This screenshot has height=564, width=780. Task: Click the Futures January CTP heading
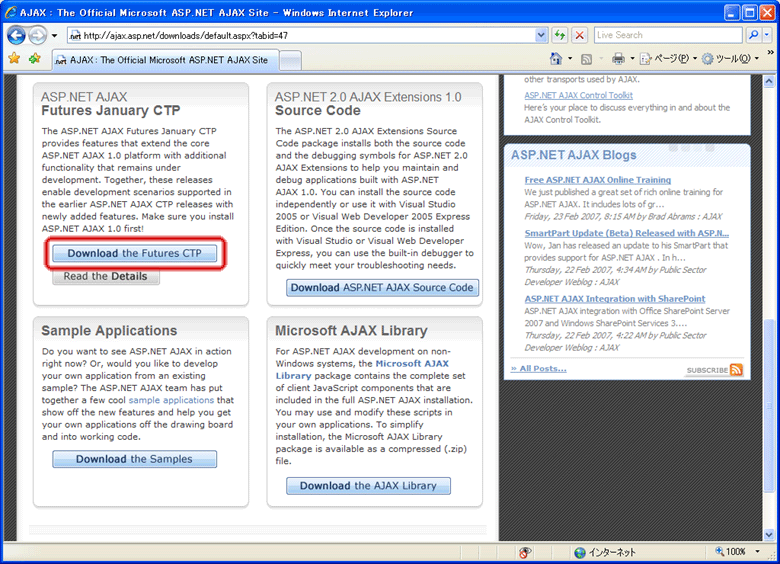(110, 110)
